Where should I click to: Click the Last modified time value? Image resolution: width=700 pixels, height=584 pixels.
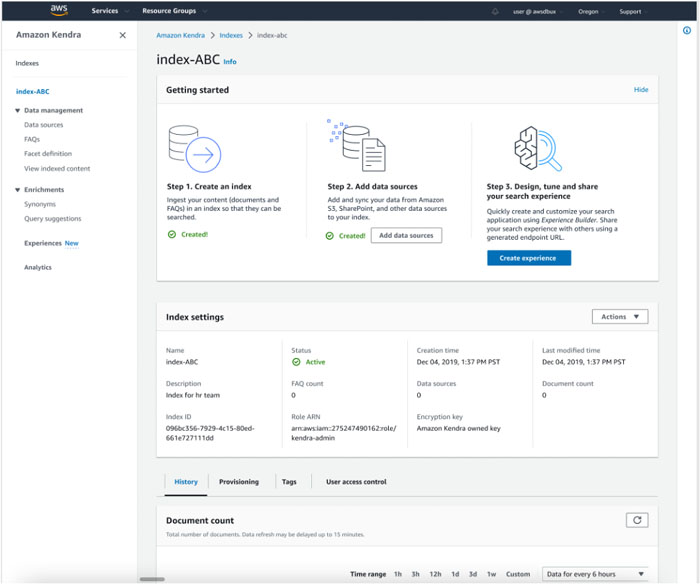[583, 362]
